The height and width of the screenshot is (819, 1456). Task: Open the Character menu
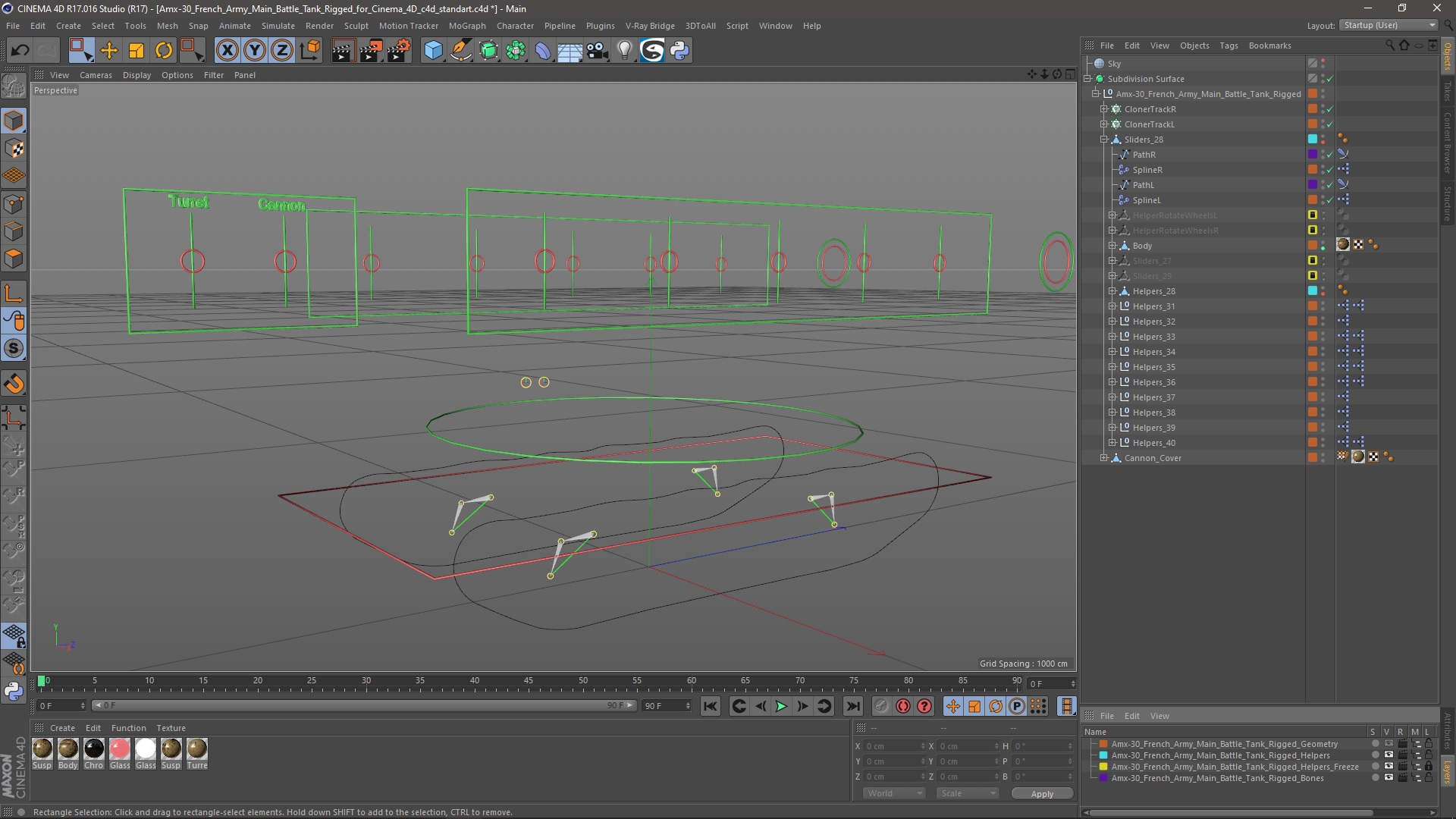515,26
